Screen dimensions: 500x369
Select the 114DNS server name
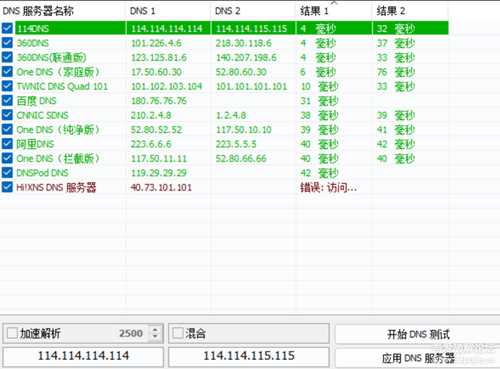[33, 29]
